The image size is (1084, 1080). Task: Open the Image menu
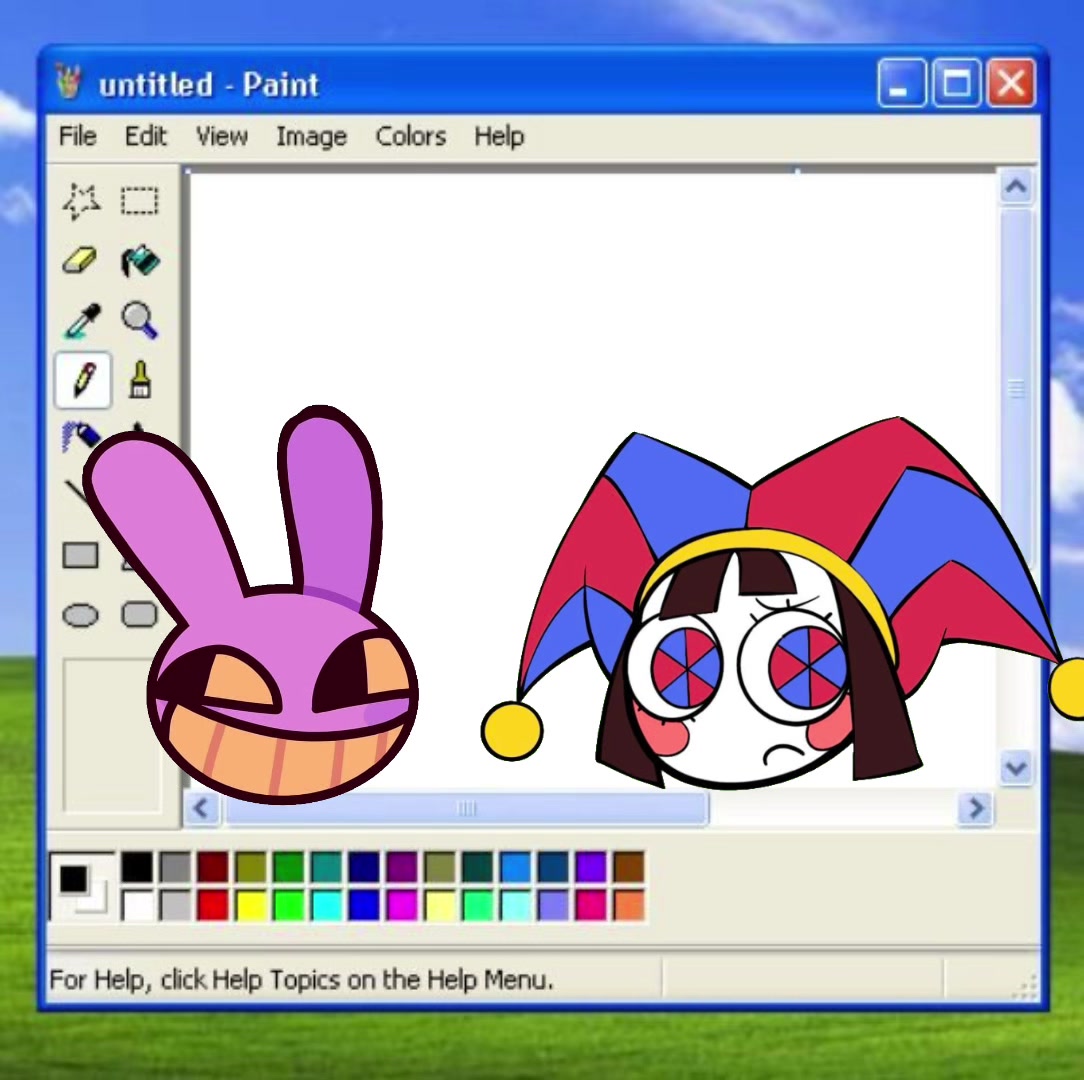click(312, 136)
